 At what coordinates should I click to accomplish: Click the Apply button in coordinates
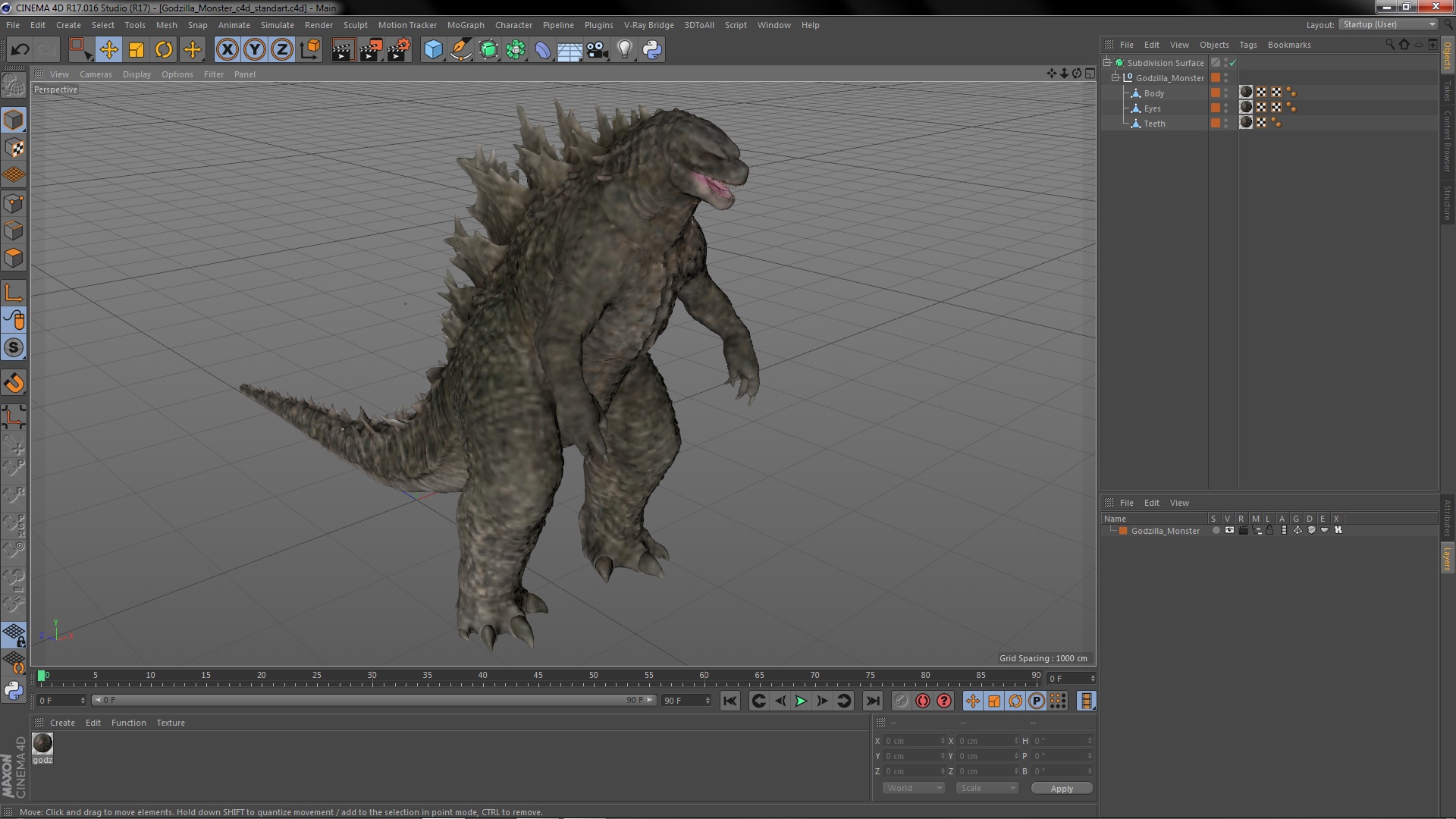click(x=1062, y=789)
